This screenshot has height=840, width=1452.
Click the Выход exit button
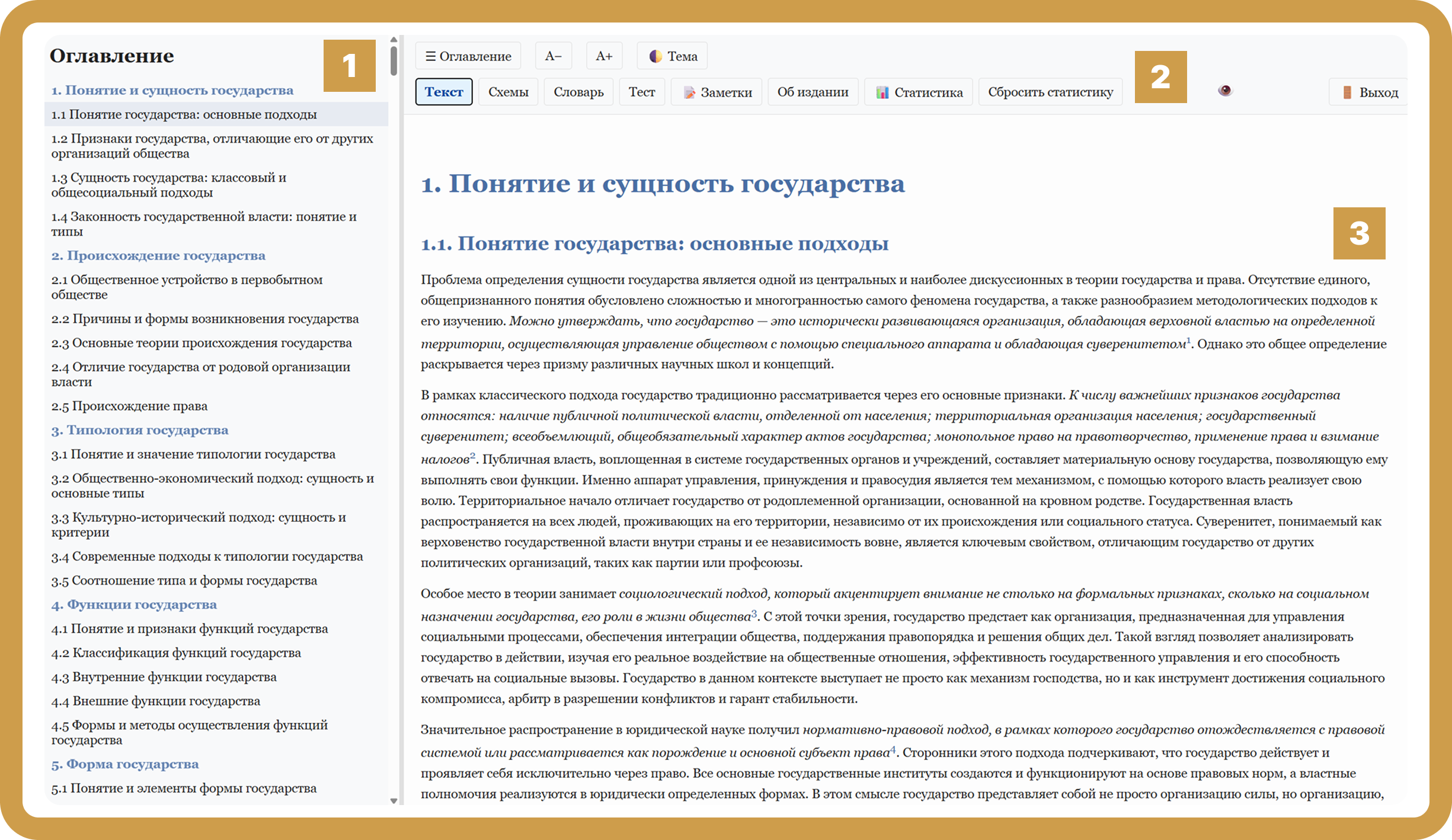click(1368, 92)
